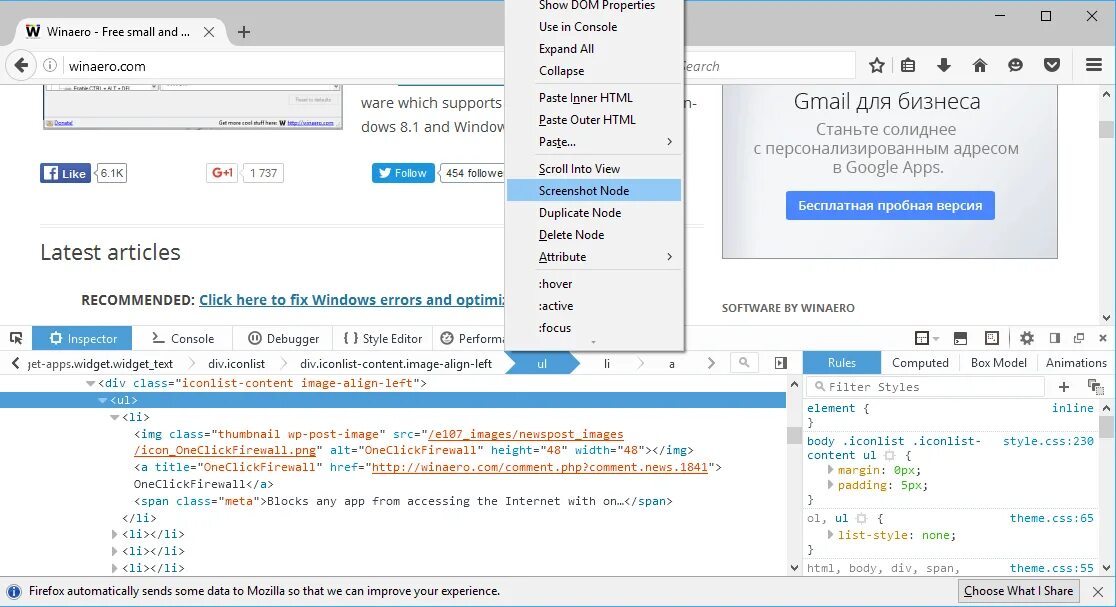Expand the padding property in Rules
1116x607 pixels.
coord(830,485)
